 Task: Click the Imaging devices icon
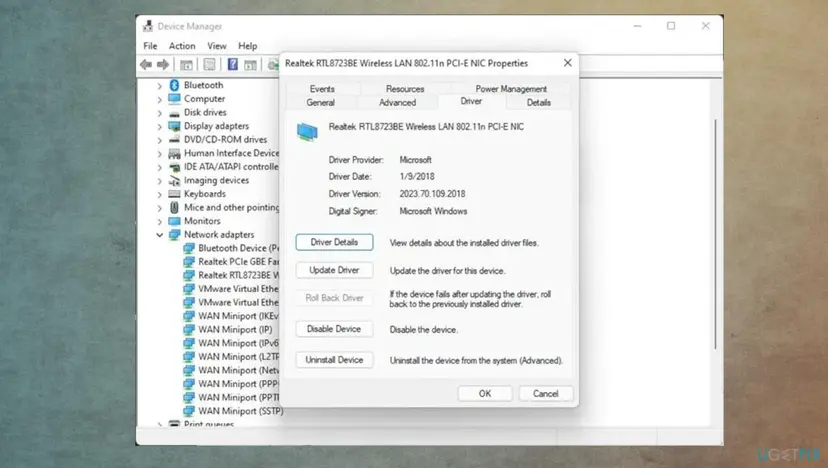[174, 181]
